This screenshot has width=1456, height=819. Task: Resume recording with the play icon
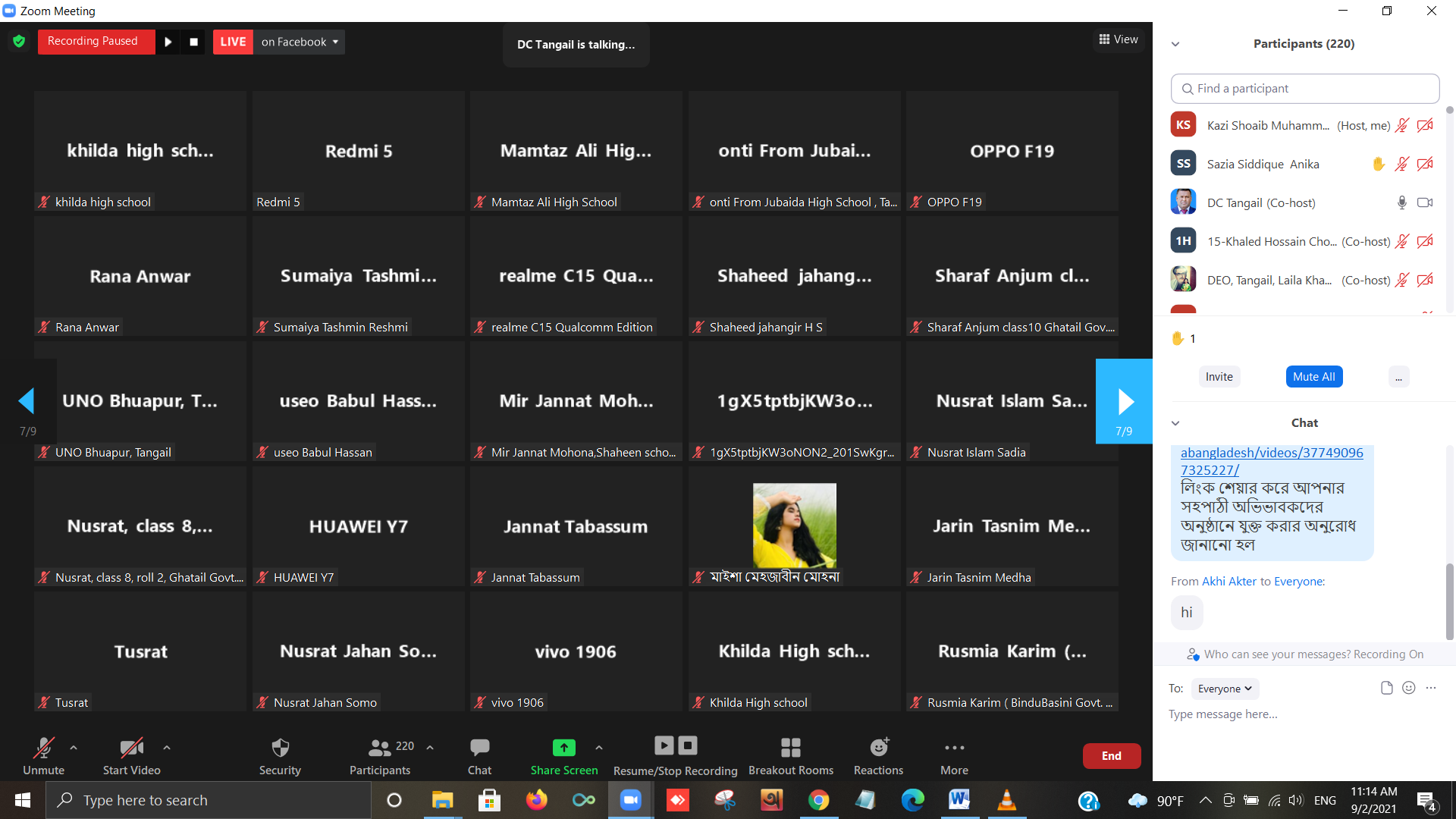point(168,42)
